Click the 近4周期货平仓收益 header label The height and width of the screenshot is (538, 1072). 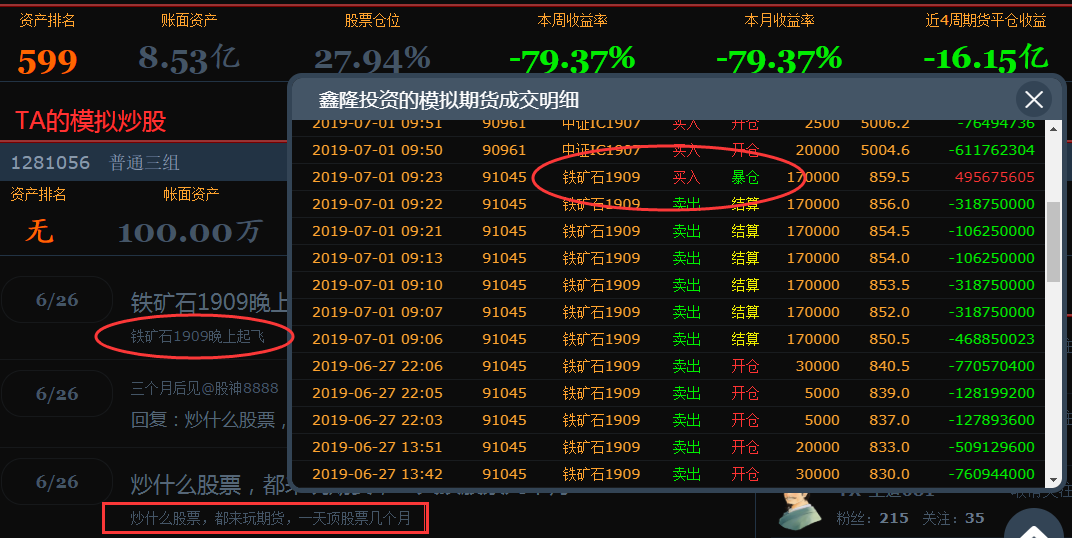[985, 21]
